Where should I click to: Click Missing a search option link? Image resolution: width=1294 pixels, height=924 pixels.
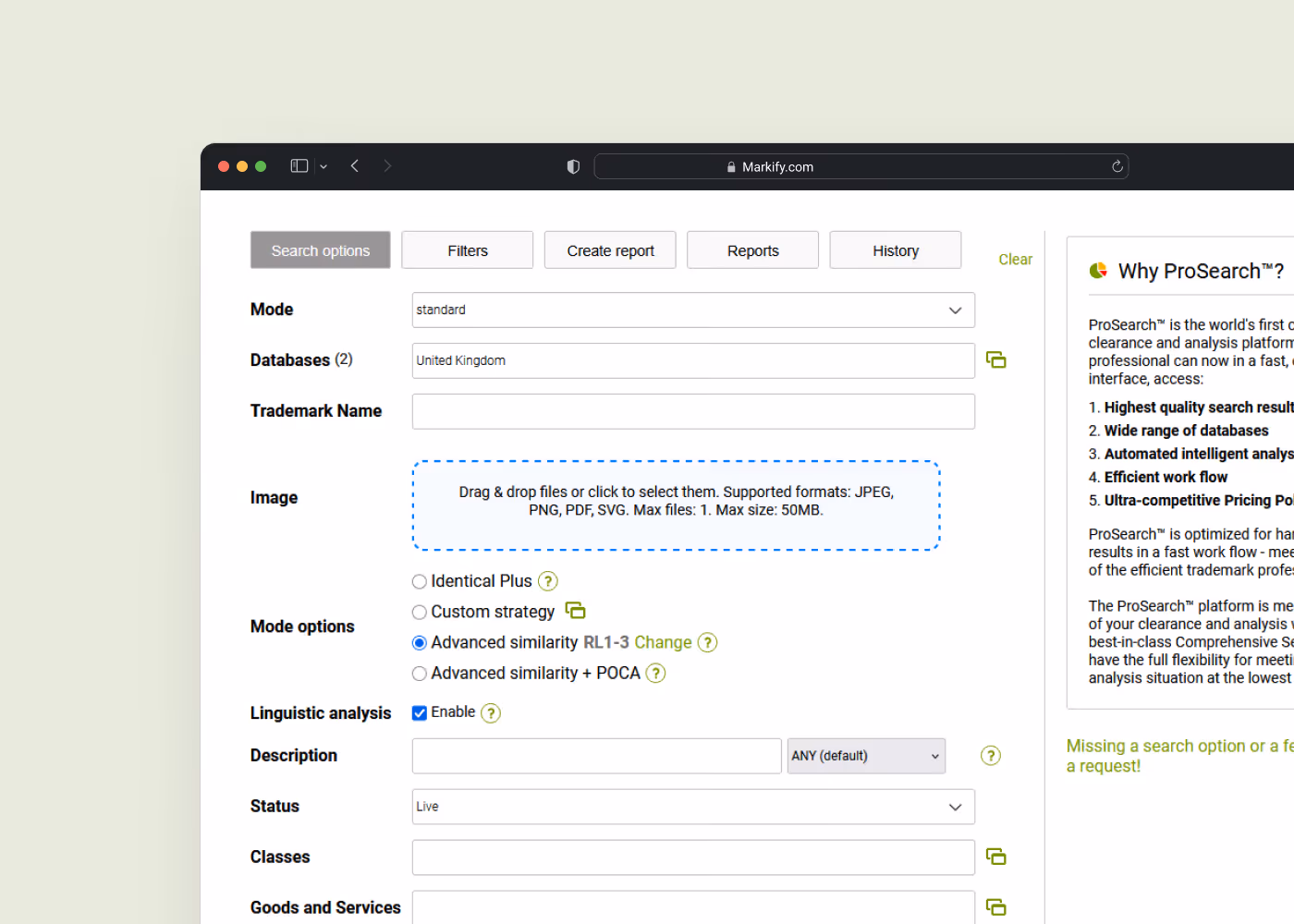(x=1180, y=756)
